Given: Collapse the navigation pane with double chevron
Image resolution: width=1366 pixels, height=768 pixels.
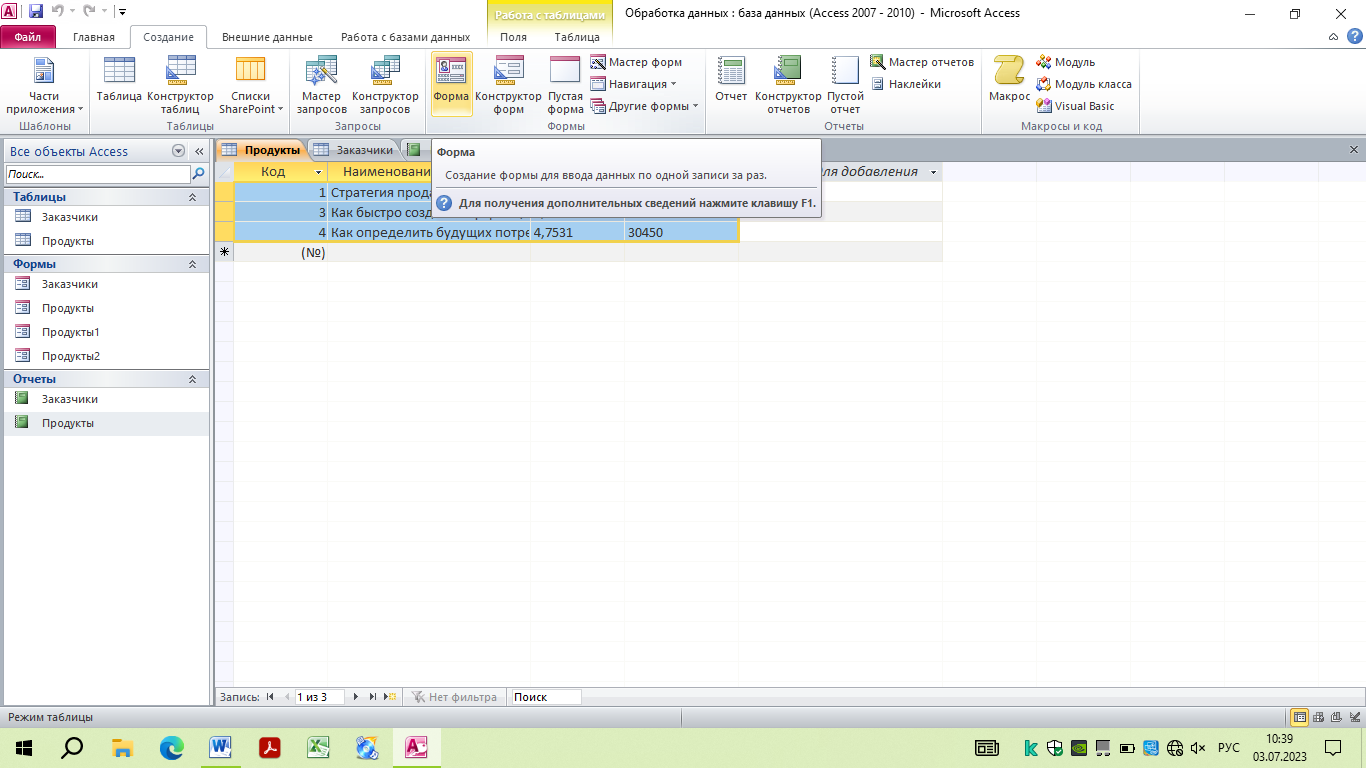Looking at the screenshot, I should tap(199, 151).
